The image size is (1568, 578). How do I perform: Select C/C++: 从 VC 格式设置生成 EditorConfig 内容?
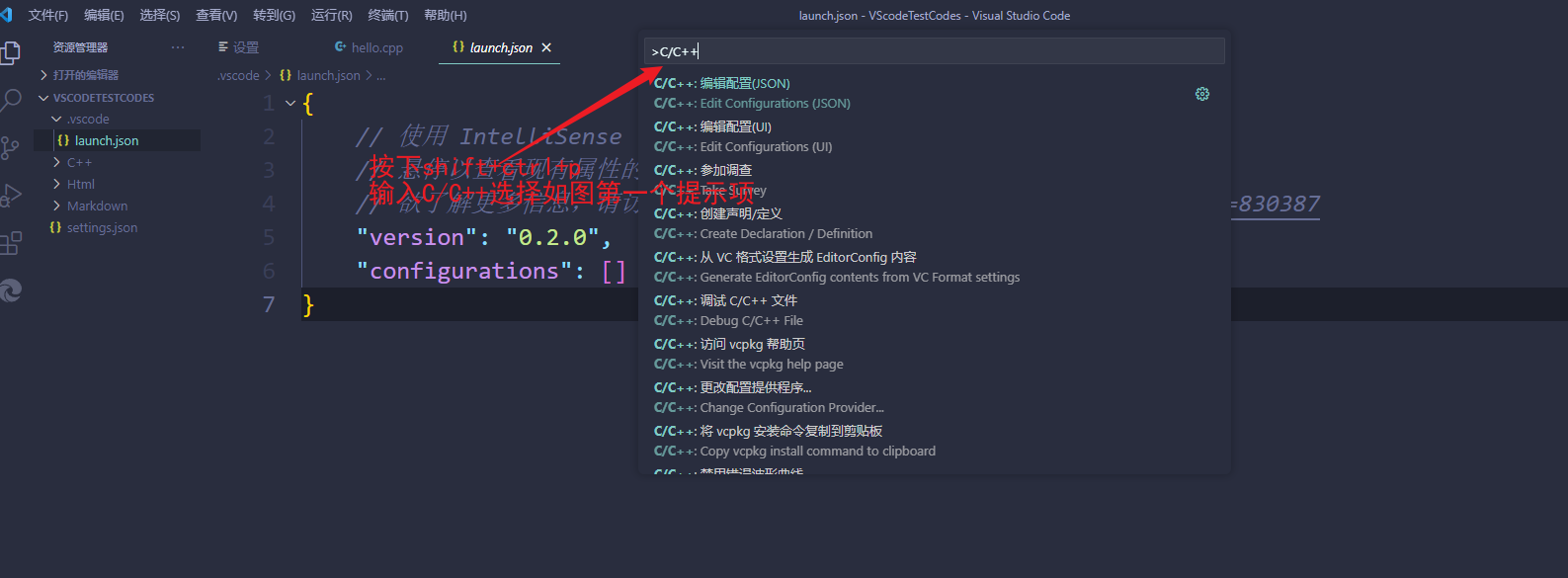pos(935,267)
